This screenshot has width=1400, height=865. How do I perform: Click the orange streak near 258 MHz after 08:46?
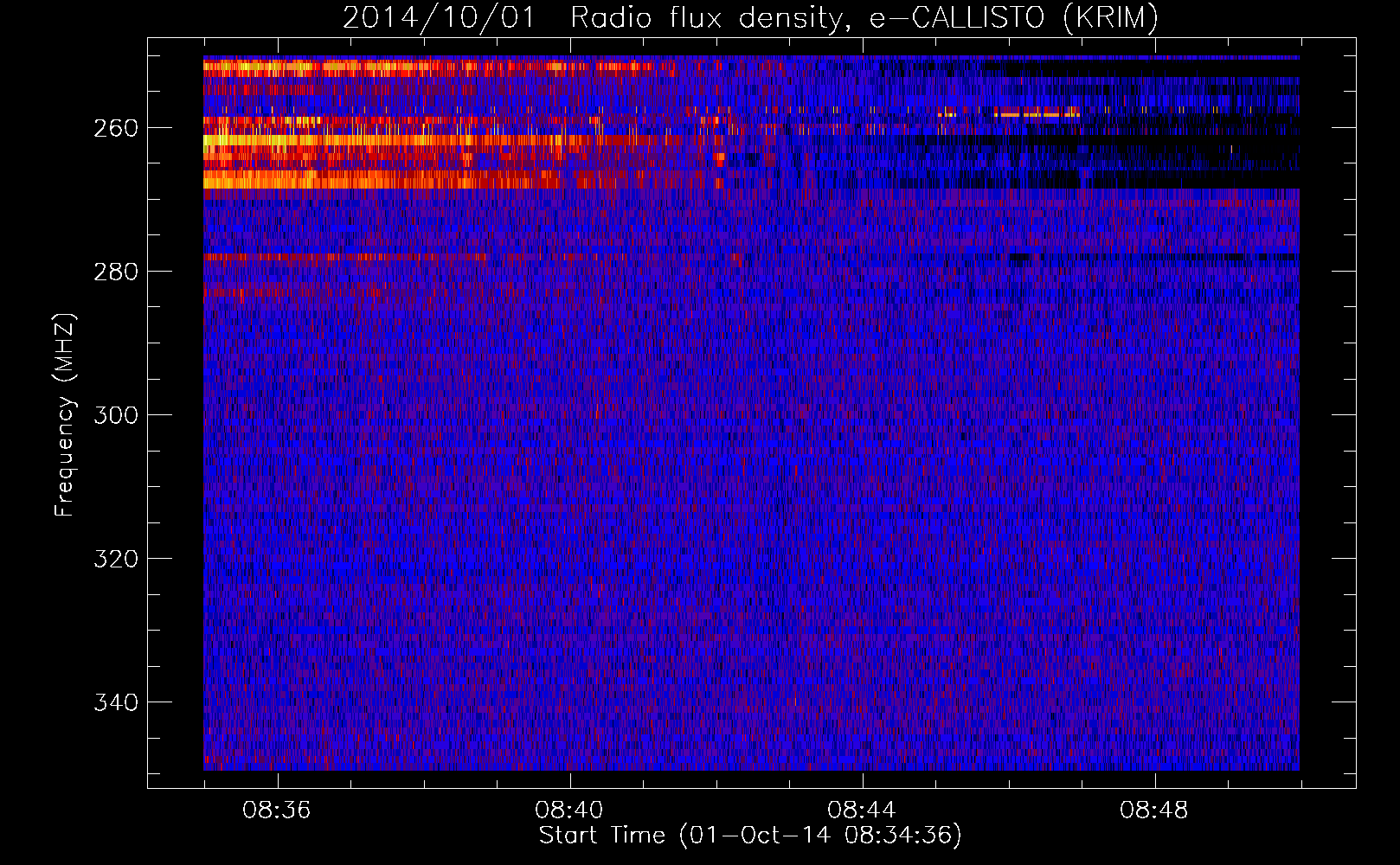coord(1037,113)
